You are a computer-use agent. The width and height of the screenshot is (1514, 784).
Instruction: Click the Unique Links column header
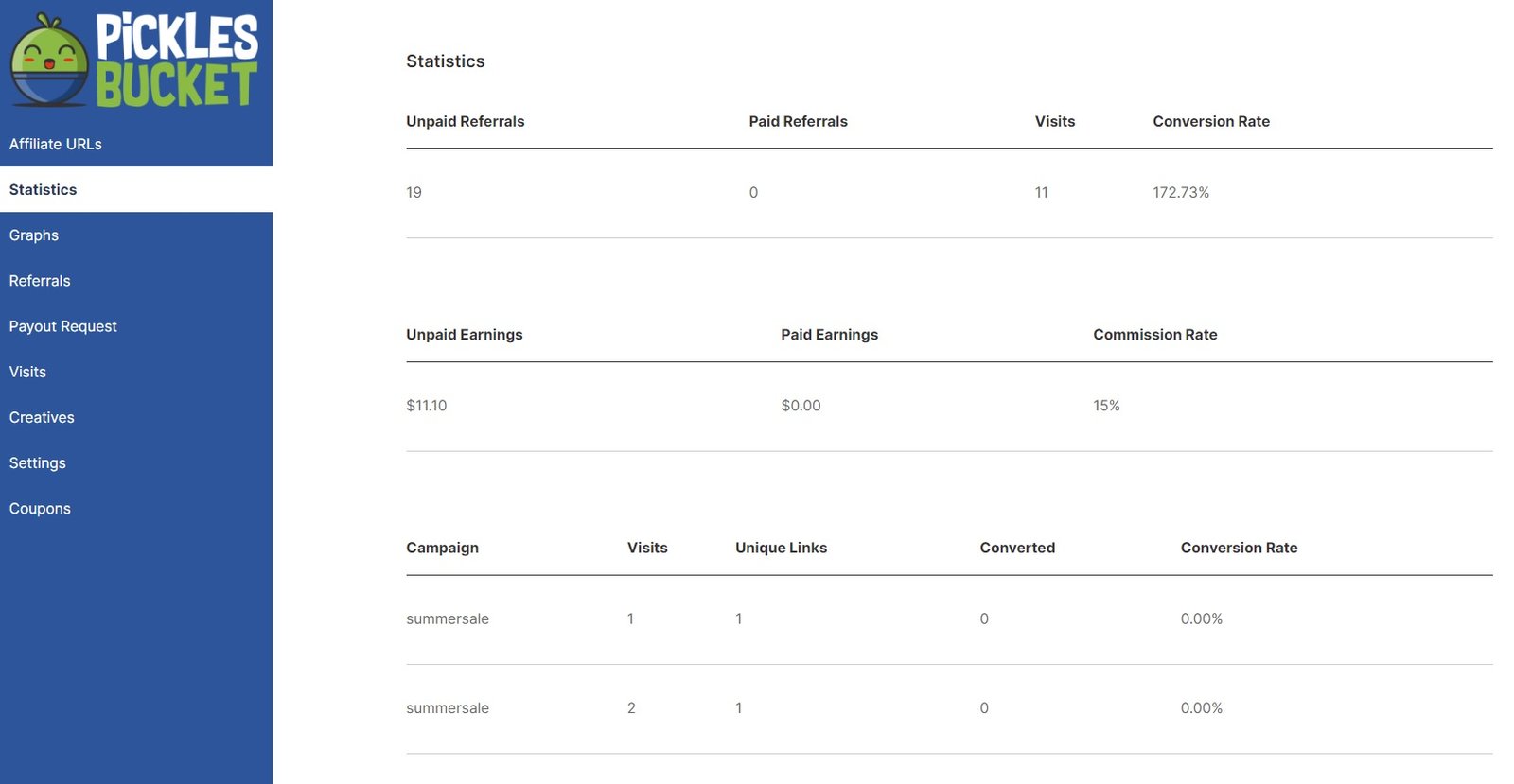pos(781,548)
